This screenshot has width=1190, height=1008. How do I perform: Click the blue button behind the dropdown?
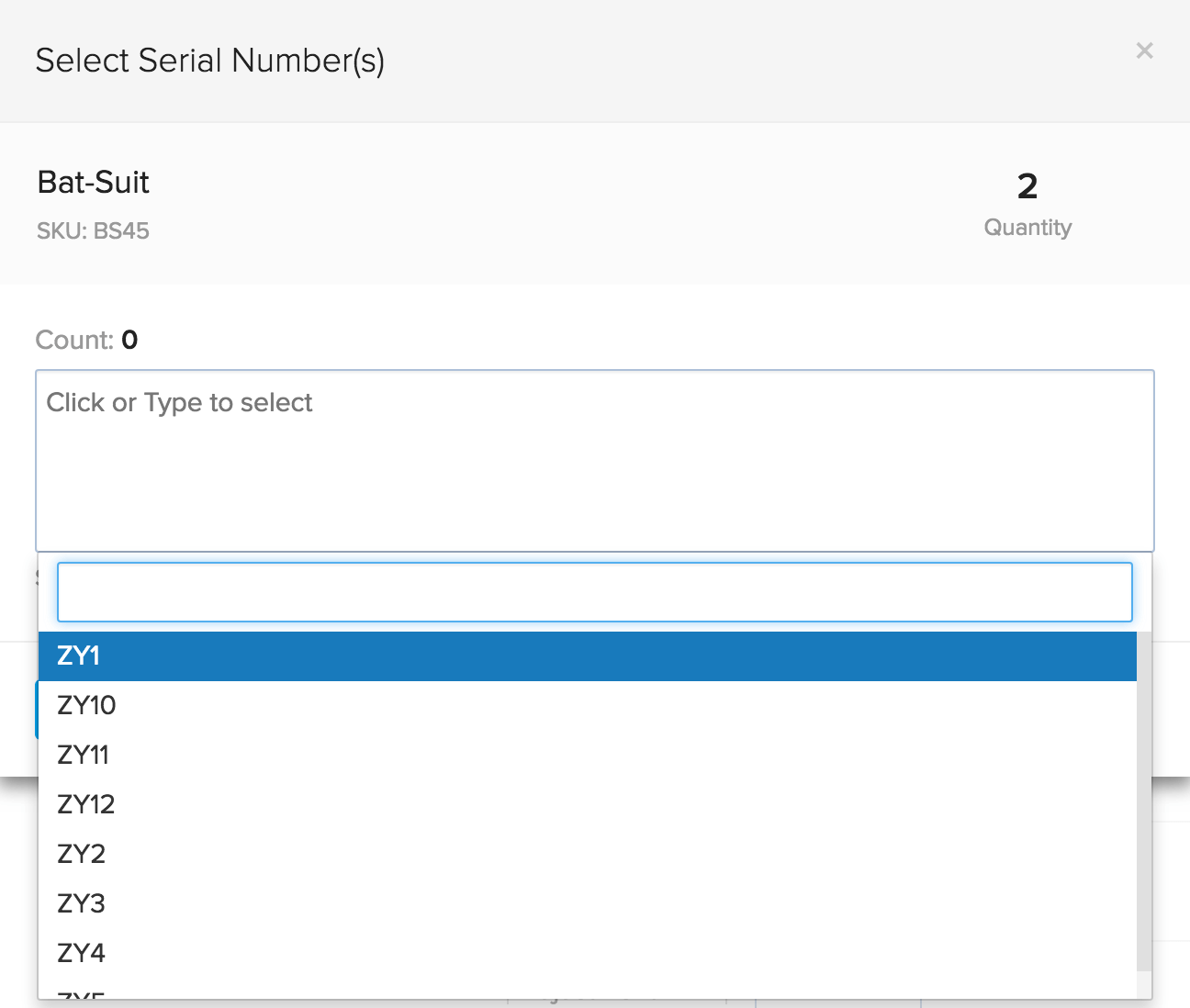click(36, 710)
